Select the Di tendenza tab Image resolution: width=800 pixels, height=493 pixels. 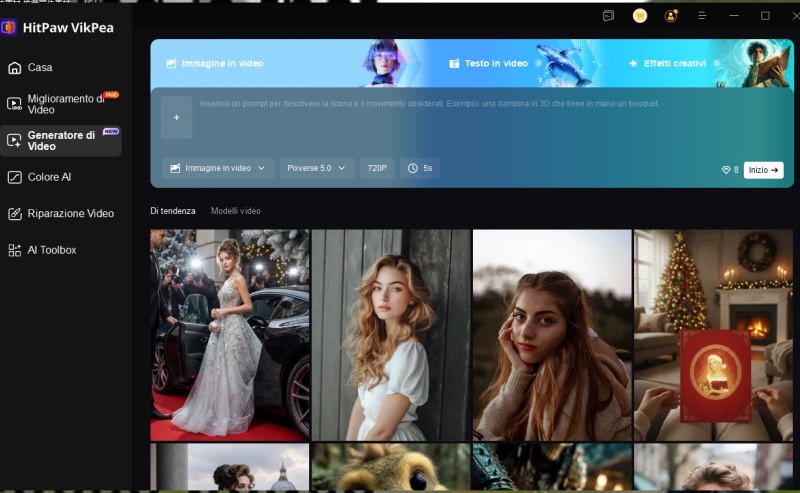173,211
